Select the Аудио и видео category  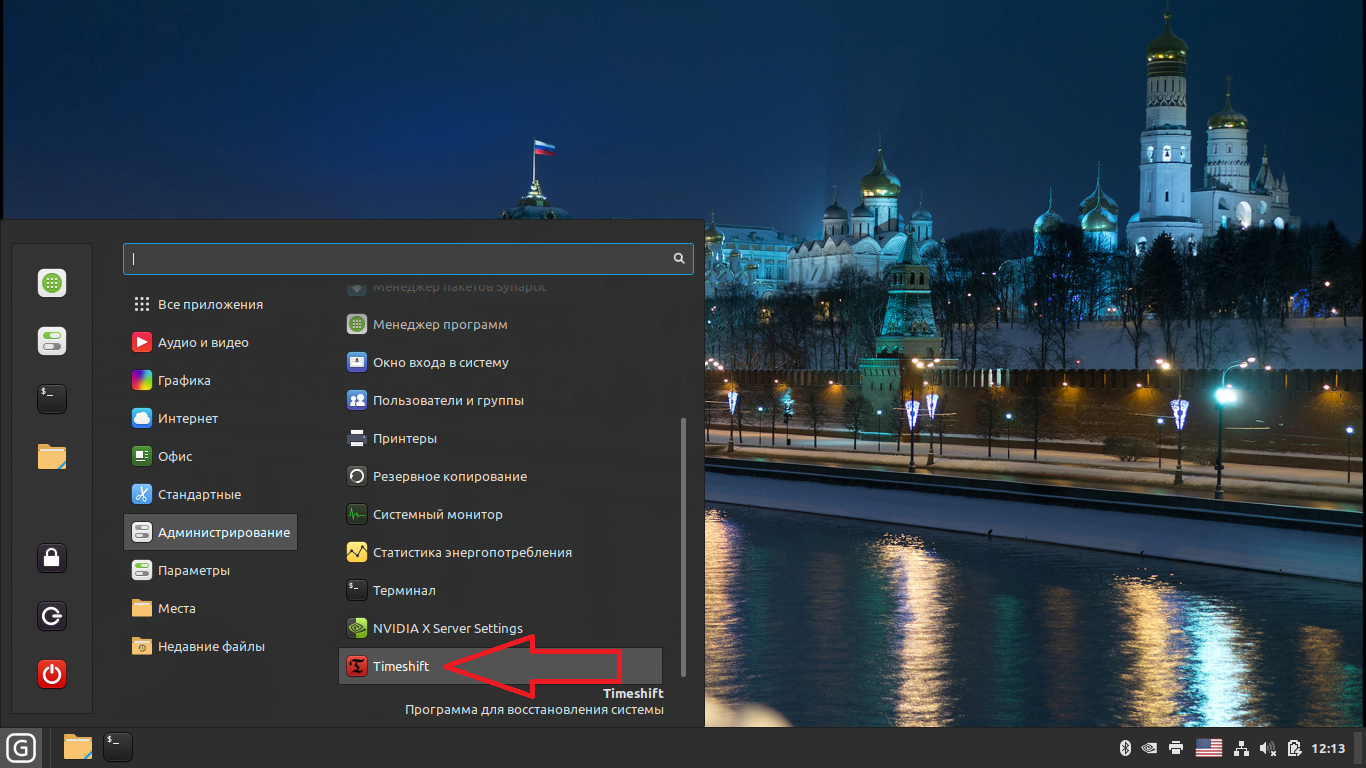(202, 342)
